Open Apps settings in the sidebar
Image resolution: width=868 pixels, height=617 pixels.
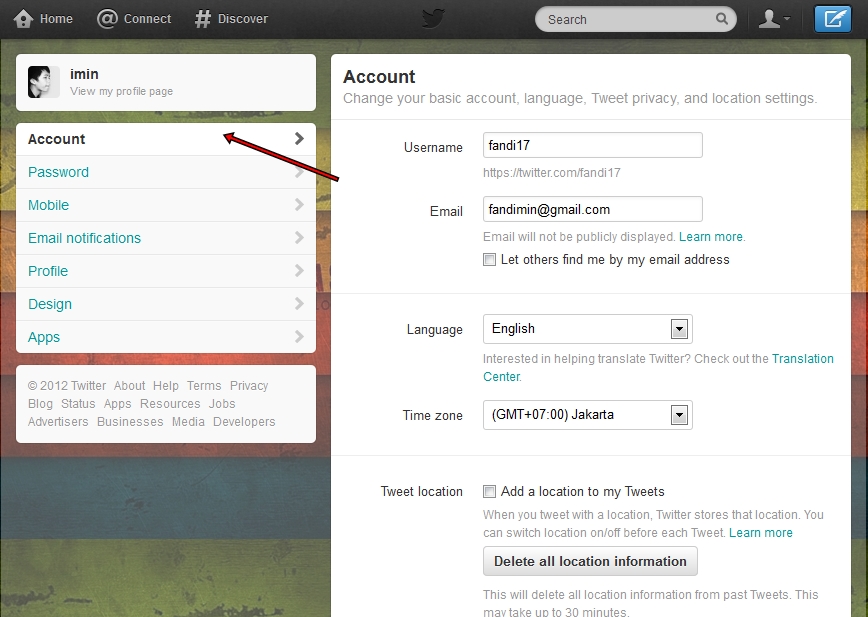point(166,337)
